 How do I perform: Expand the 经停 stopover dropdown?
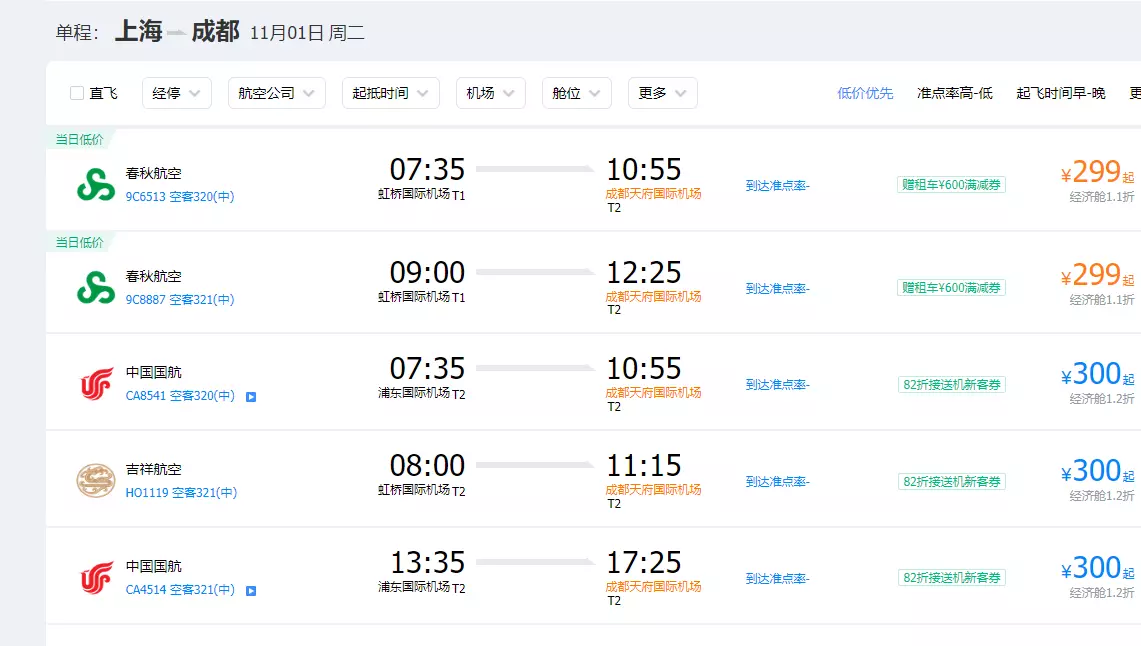tap(176, 93)
